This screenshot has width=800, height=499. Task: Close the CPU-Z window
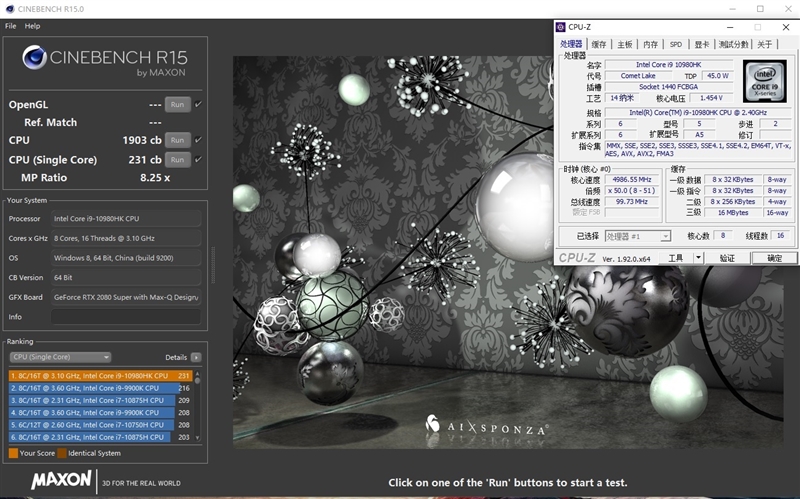(786, 27)
